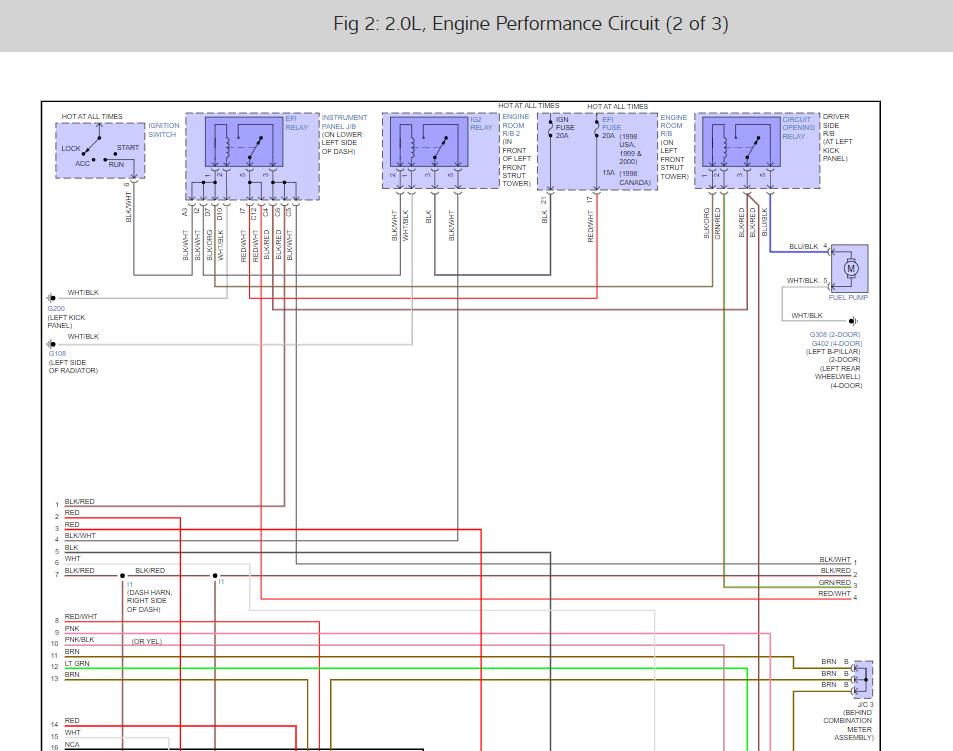Click the CIRCUIT OPENING RELAY label

point(799,128)
